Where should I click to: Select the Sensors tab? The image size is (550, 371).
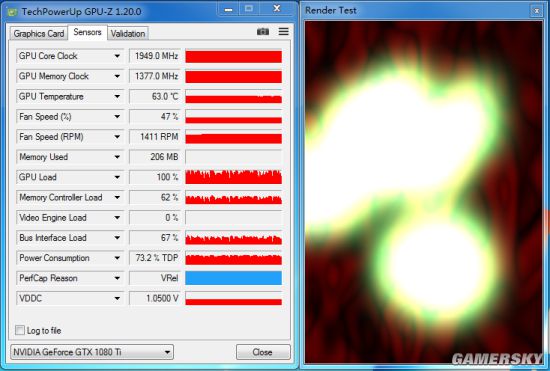pyautogui.click(x=87, y=32)
